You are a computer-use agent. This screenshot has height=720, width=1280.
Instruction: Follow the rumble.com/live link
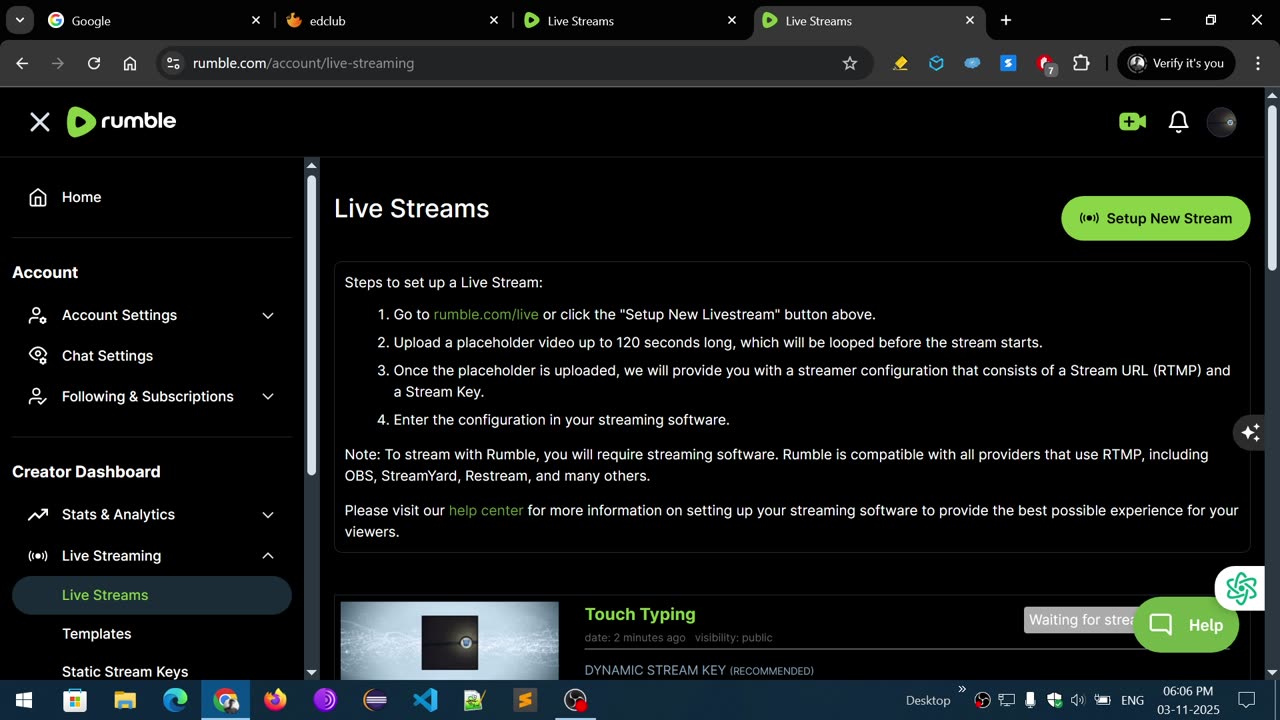486,315
